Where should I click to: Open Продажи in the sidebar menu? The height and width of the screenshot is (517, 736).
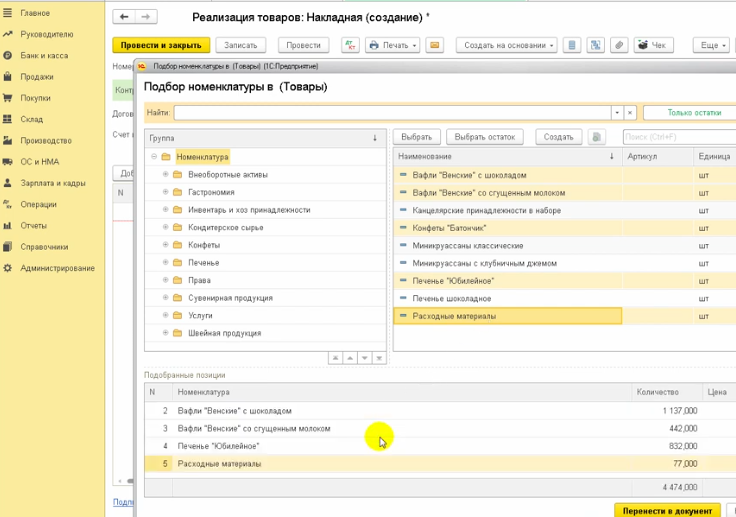pyautogui.click(x=36, y=76)
